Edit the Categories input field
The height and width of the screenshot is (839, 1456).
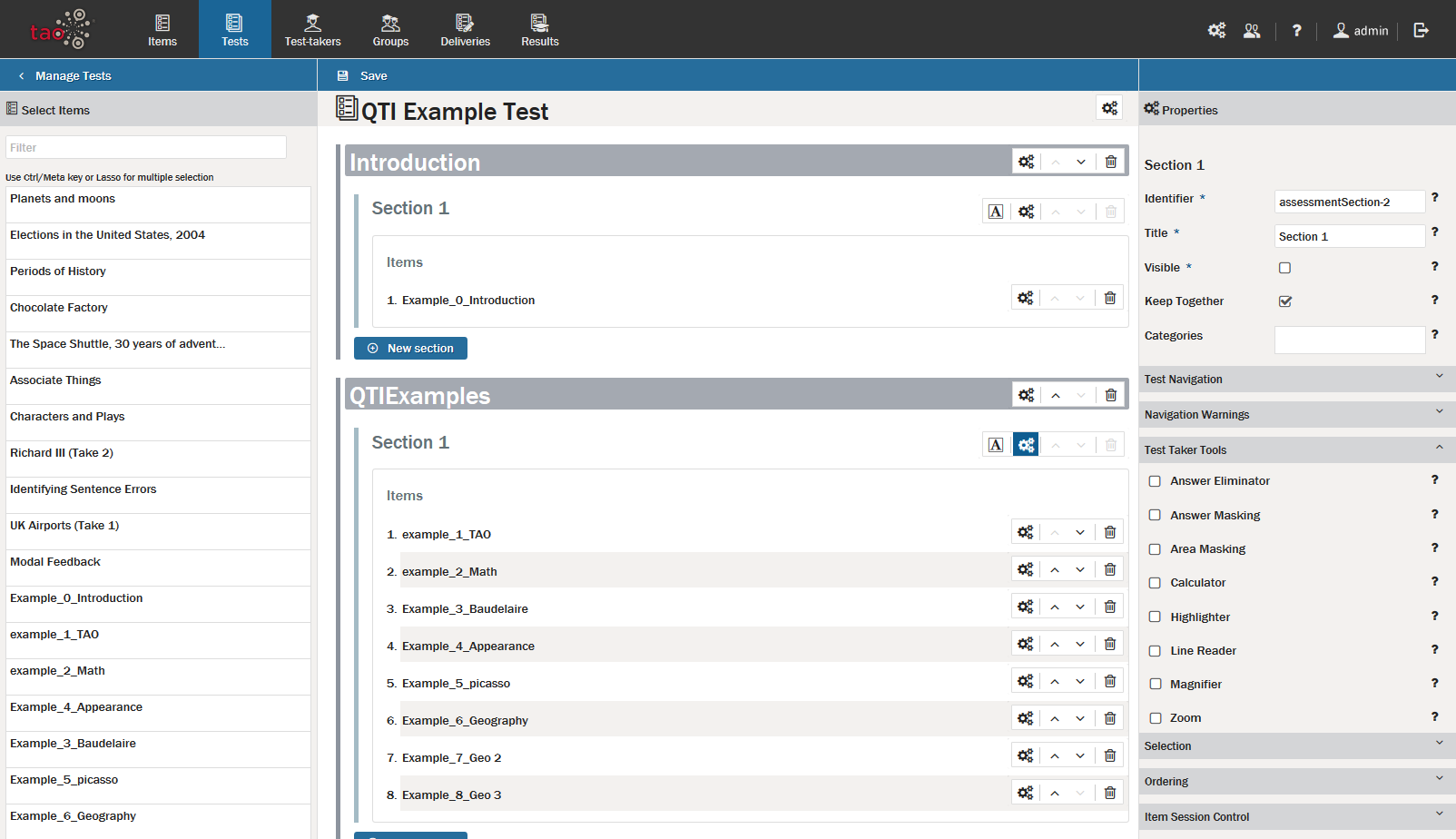(x=1350, y=340)
